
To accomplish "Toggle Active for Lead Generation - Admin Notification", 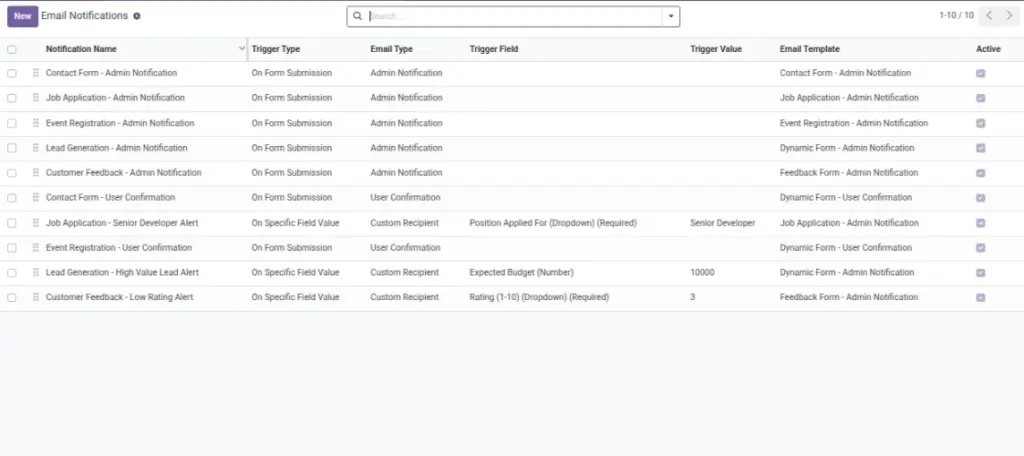I will [x=980, y=148].
